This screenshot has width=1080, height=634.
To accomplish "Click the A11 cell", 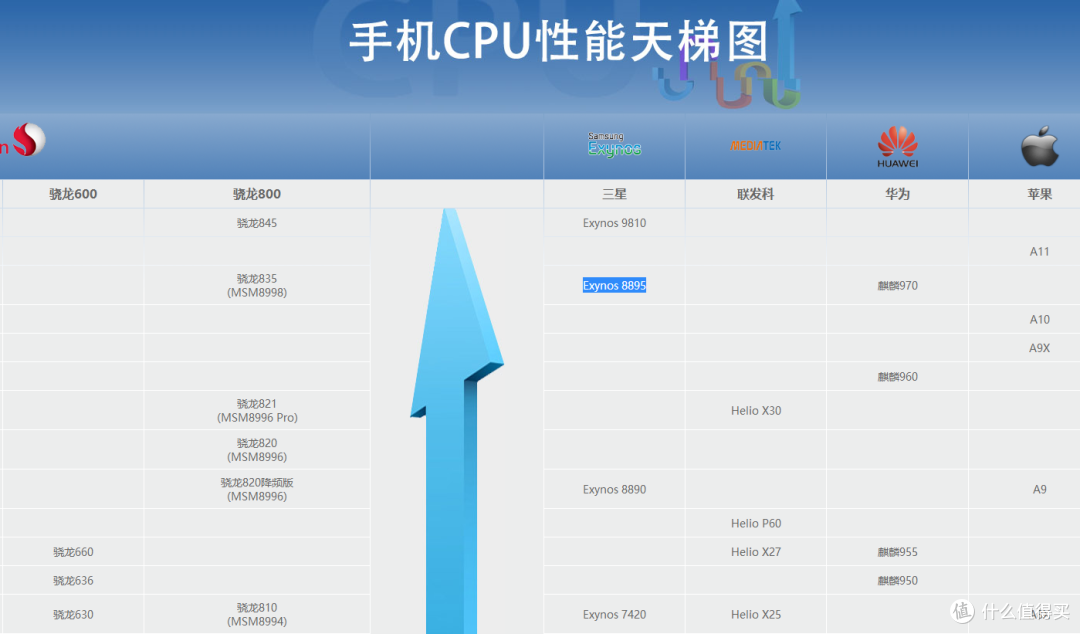I will [1039, 252].
